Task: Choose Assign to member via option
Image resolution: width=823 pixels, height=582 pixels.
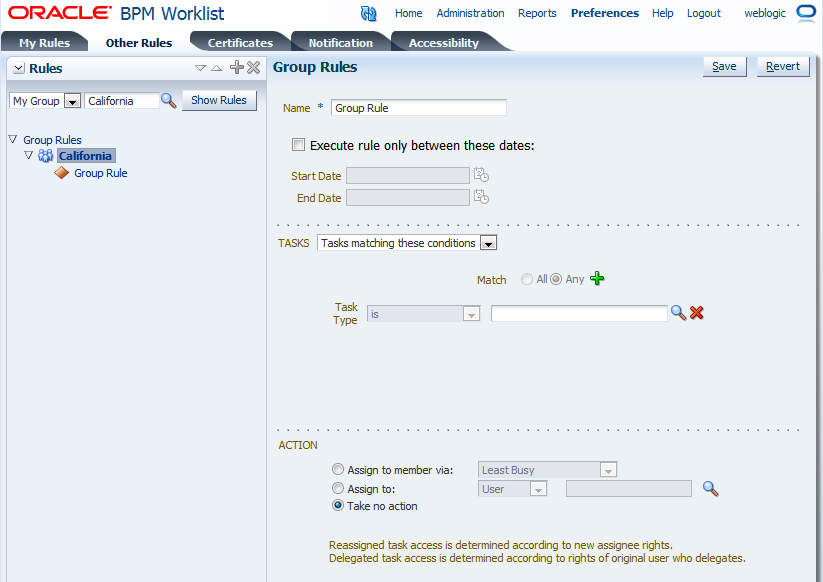Action: [x=337, y=469]
